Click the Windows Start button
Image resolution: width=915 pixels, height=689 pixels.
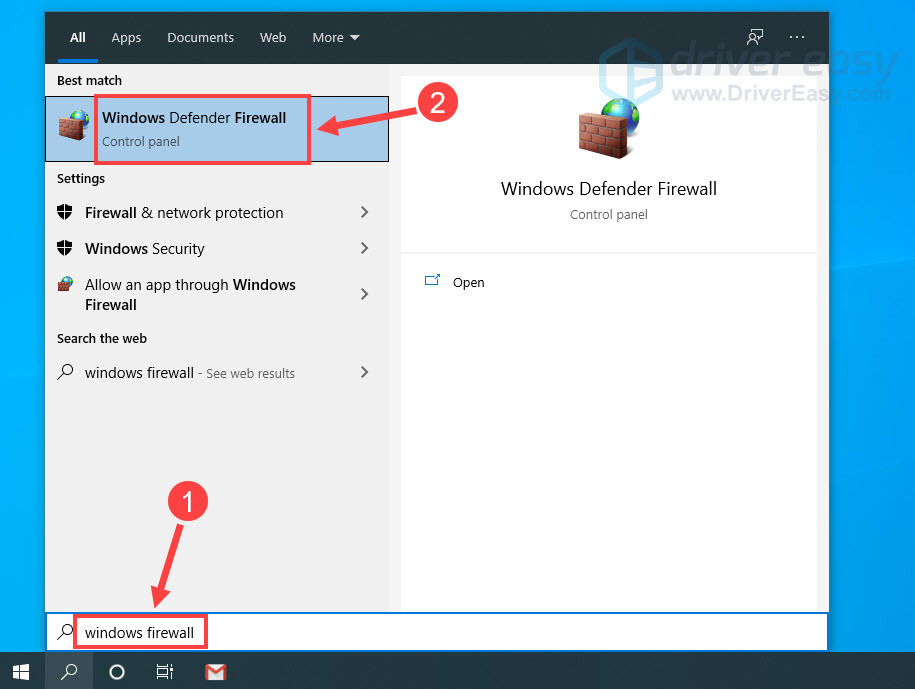click(21, 671)
